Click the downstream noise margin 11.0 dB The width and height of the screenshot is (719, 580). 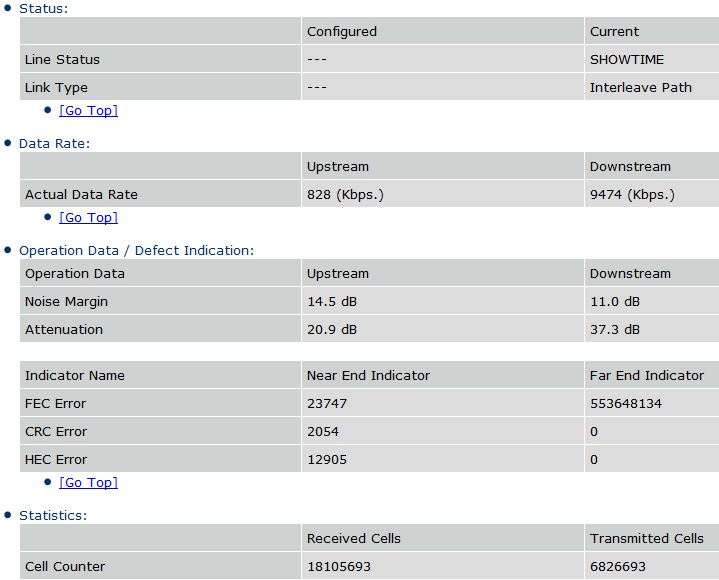click(x=615, y=302)
